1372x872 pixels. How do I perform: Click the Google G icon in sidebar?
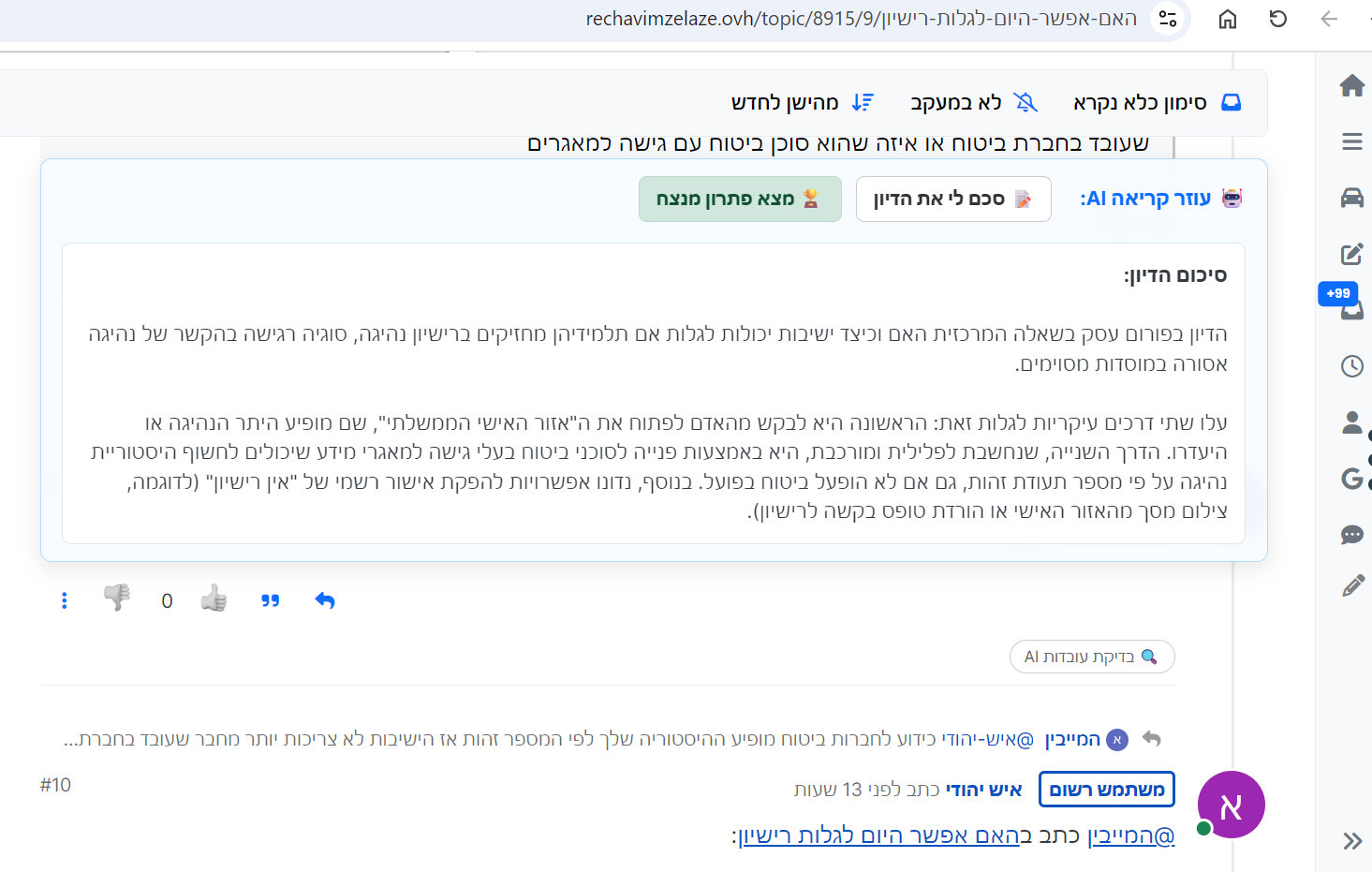pos(1351,479)
